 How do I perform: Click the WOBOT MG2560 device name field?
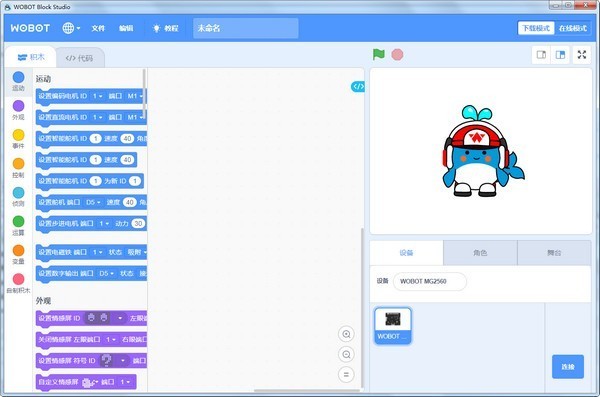pos(430,281)
